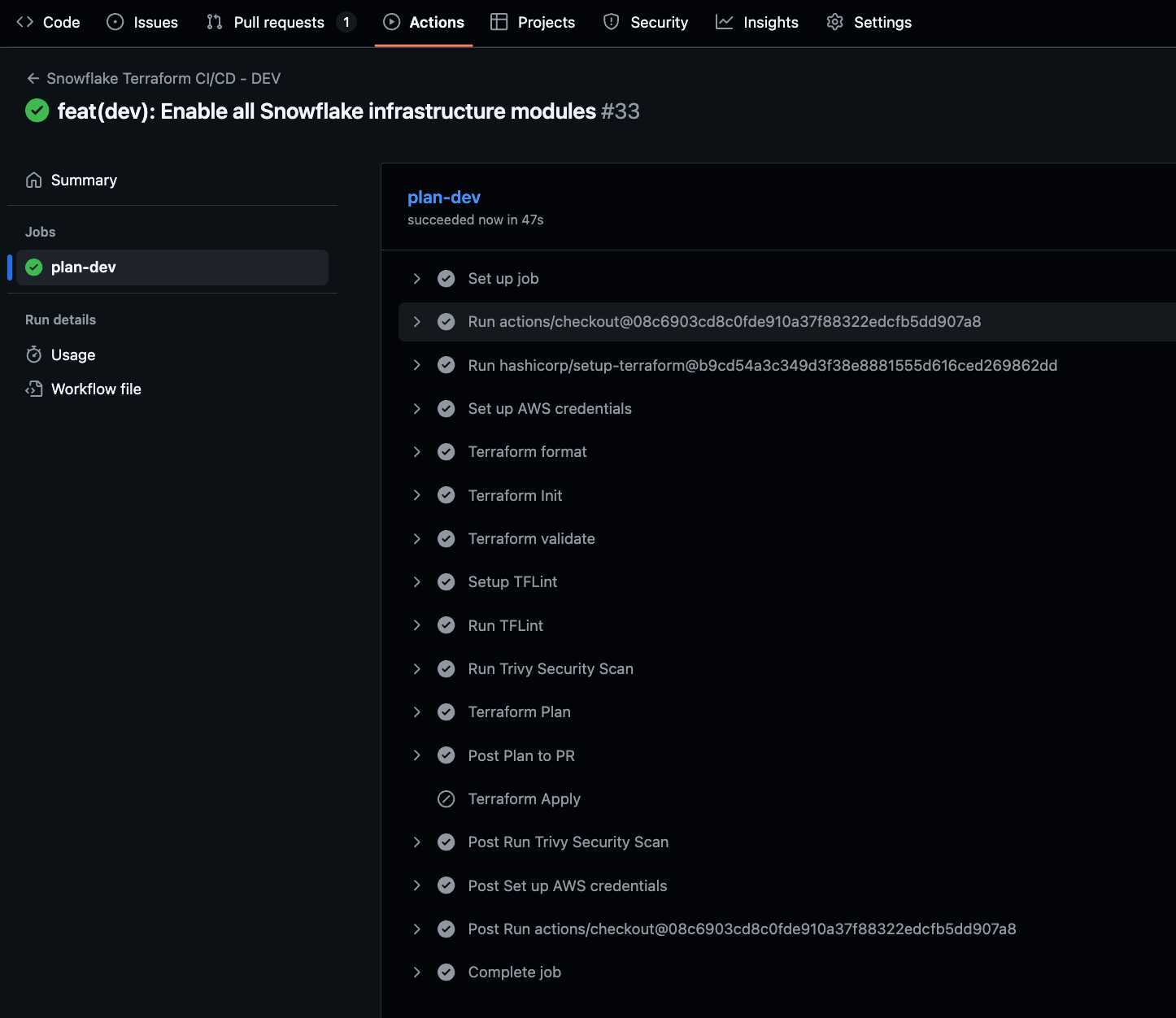
Task: Expand the Terraform Init step
Action: 416,495
